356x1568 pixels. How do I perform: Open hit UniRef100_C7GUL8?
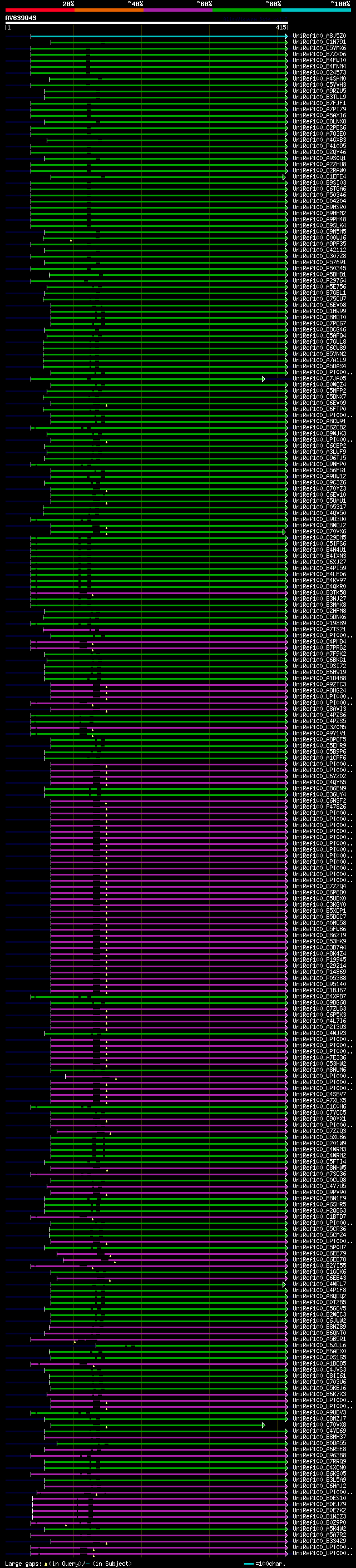(319, 342)
